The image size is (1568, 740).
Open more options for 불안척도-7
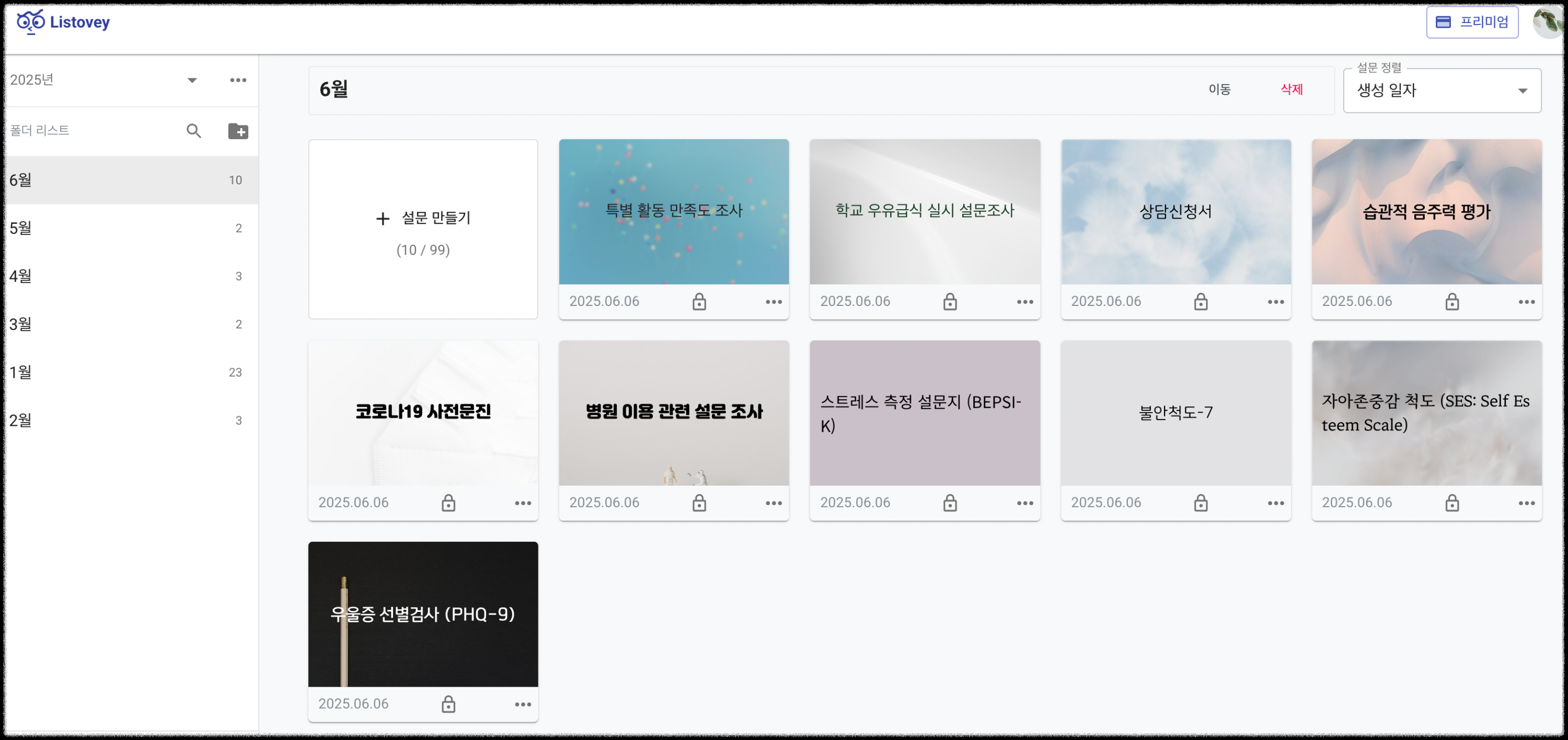[1276, 503]
